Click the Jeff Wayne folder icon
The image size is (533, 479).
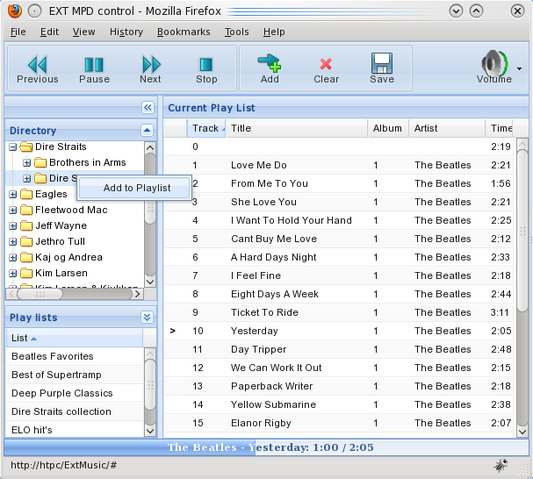(x=26, y=226)
